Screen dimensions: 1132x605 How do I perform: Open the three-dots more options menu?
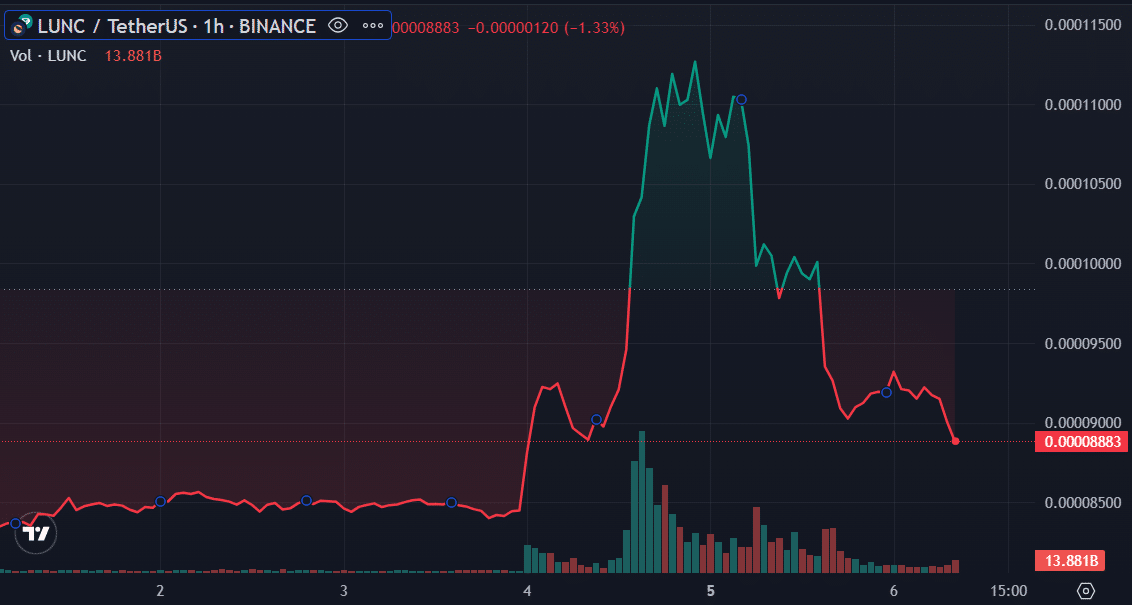click(373, 26)
